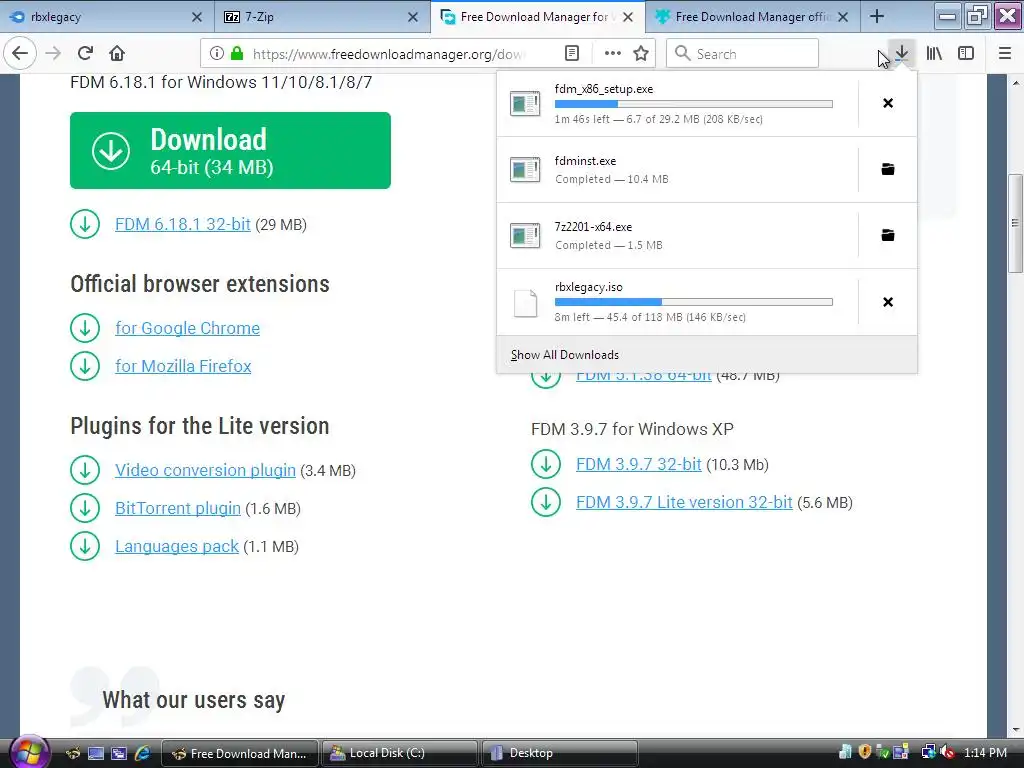The width and height of the screenshot is (1024, 768).
Task: Open the FDM 6.18.1 32-bit link
Action: tap(183, 224)
